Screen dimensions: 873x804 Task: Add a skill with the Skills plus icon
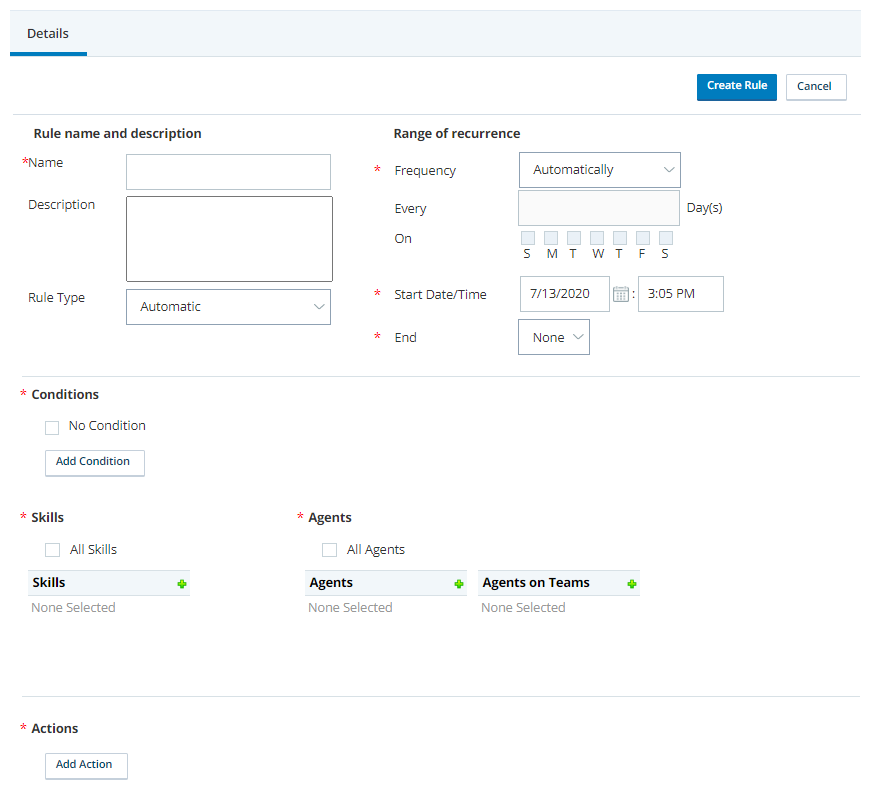[x=182, y=584]
